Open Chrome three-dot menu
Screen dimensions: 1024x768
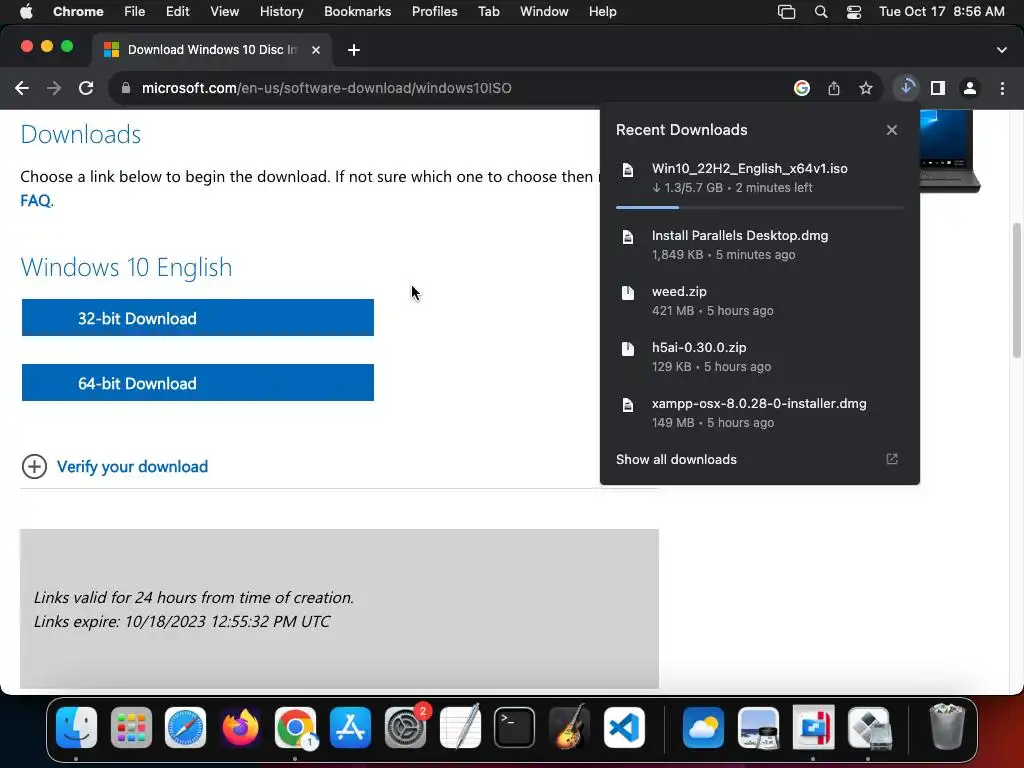[x=1002, y=88]
